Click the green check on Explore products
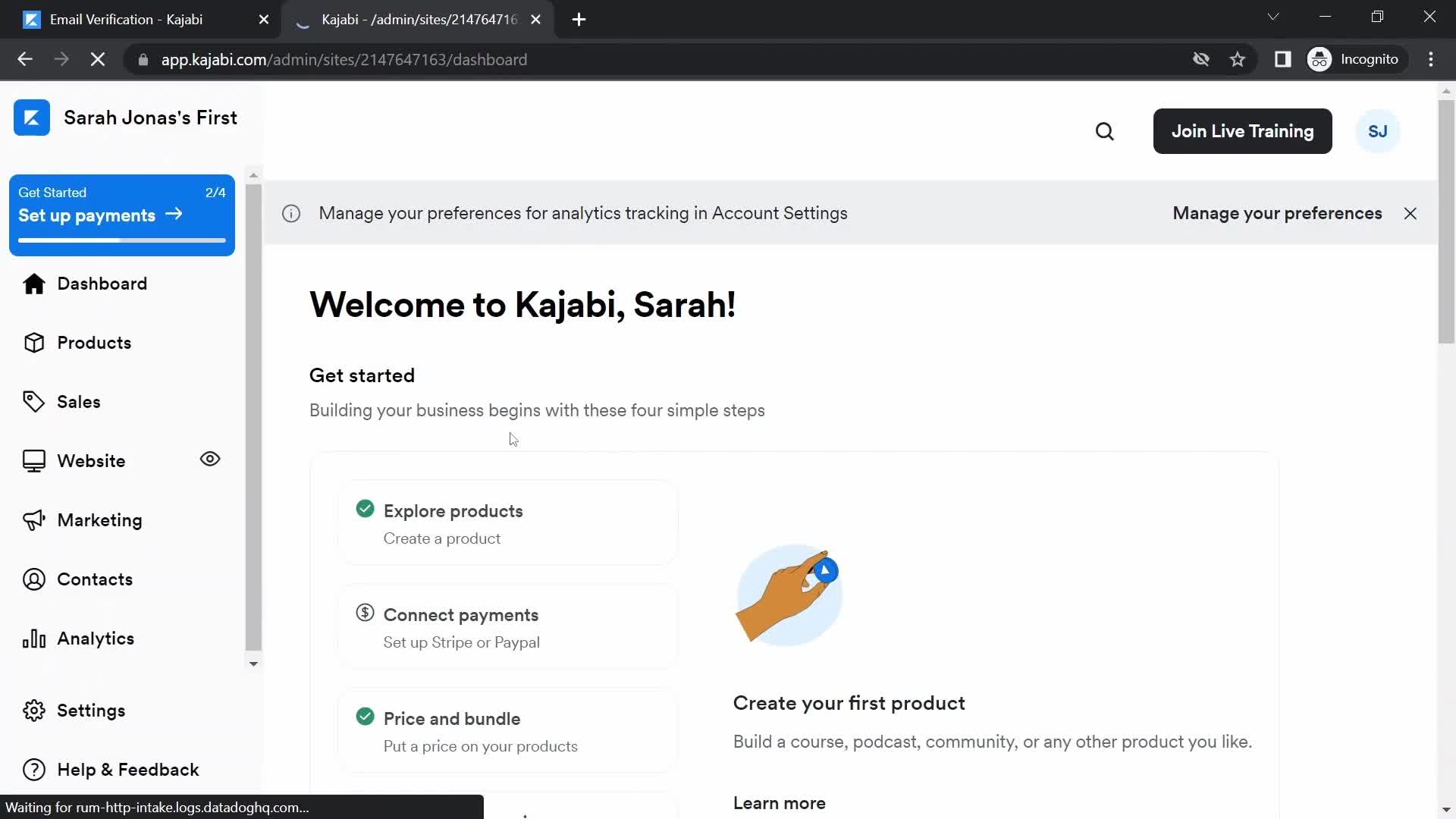The image size is (1456, 819). coord(365,509)
